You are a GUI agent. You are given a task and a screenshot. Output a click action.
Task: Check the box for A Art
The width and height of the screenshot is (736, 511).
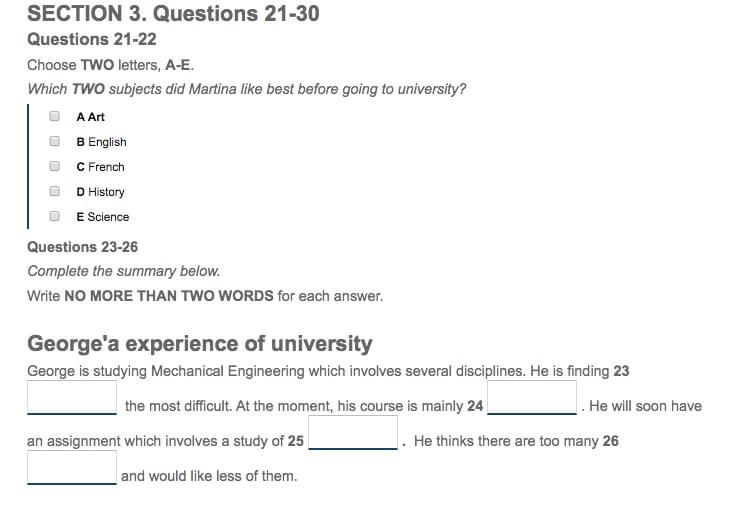pyautogui.click(x=54, y=116)
